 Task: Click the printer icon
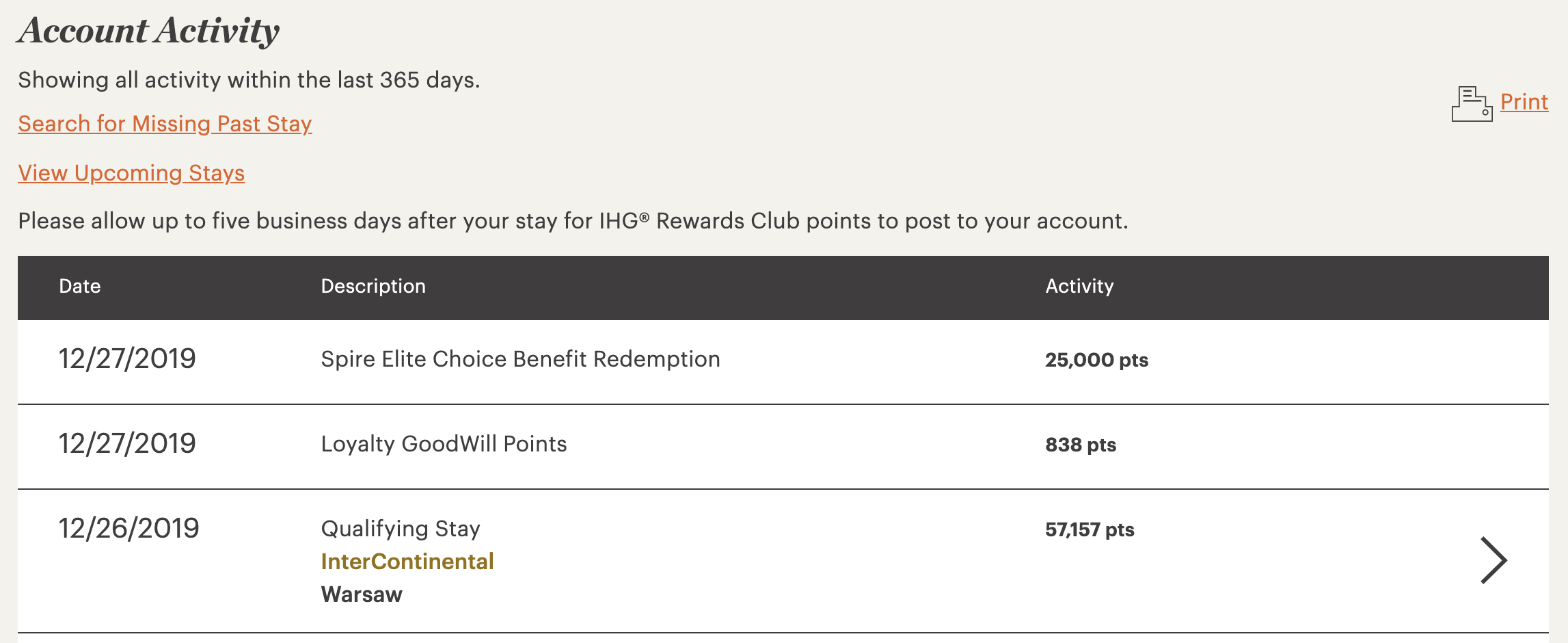click(1472, 104)
